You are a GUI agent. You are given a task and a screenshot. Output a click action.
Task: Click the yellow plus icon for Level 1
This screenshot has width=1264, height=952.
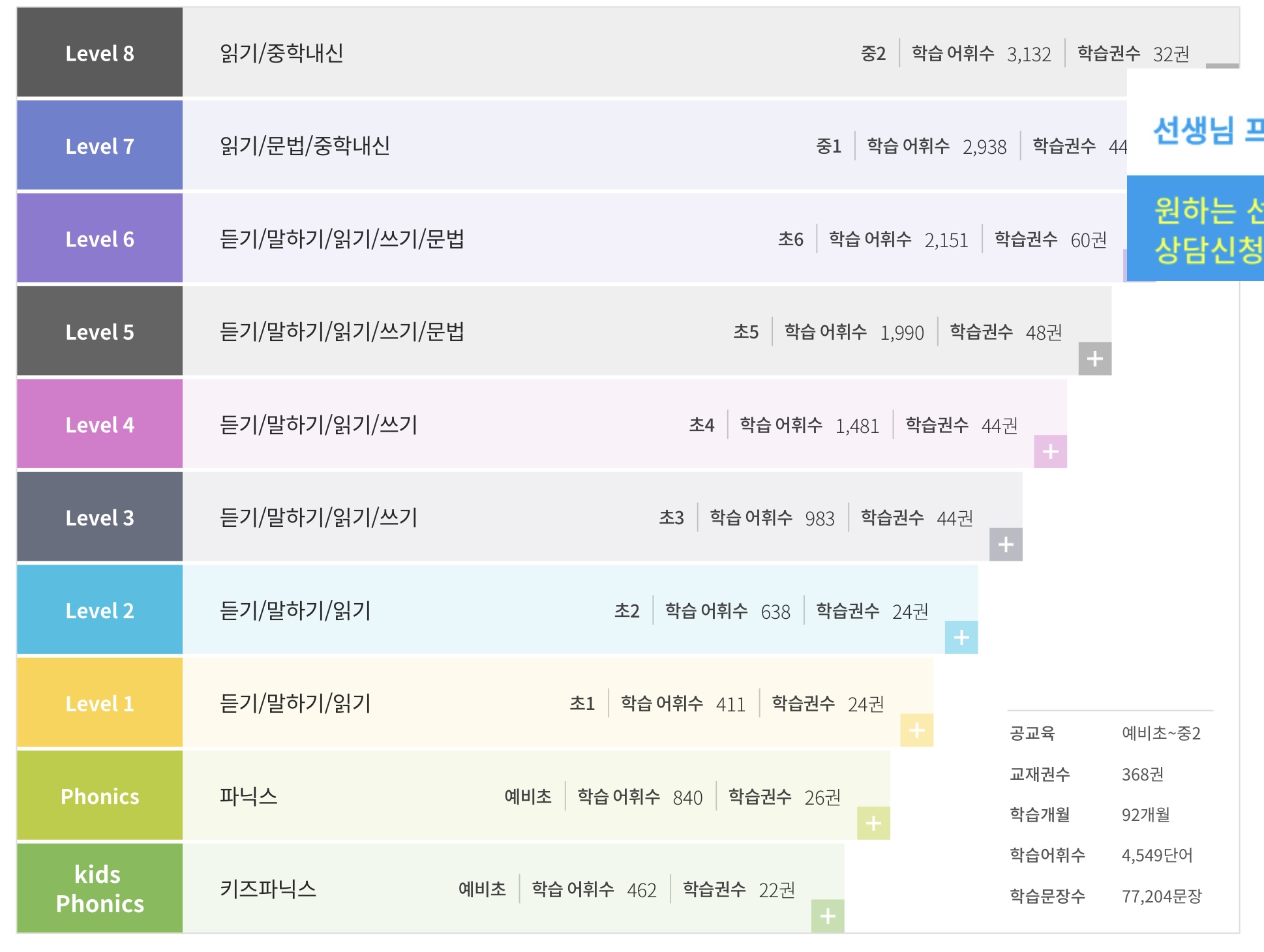pos(916,730)
